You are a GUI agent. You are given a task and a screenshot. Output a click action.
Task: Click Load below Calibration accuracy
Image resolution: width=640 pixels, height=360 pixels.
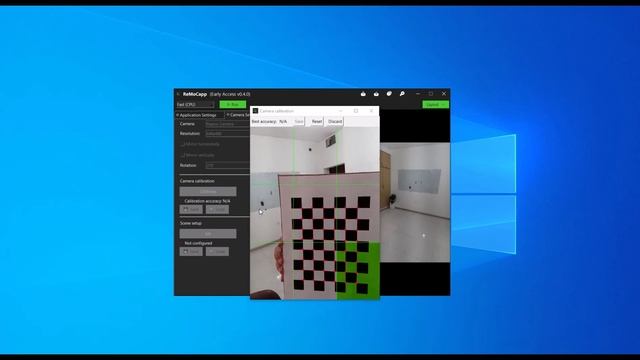point(217,209)
